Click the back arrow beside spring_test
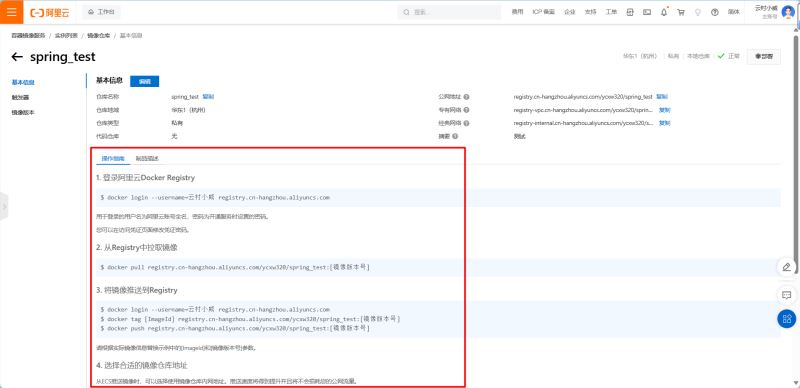 [17, 57]
